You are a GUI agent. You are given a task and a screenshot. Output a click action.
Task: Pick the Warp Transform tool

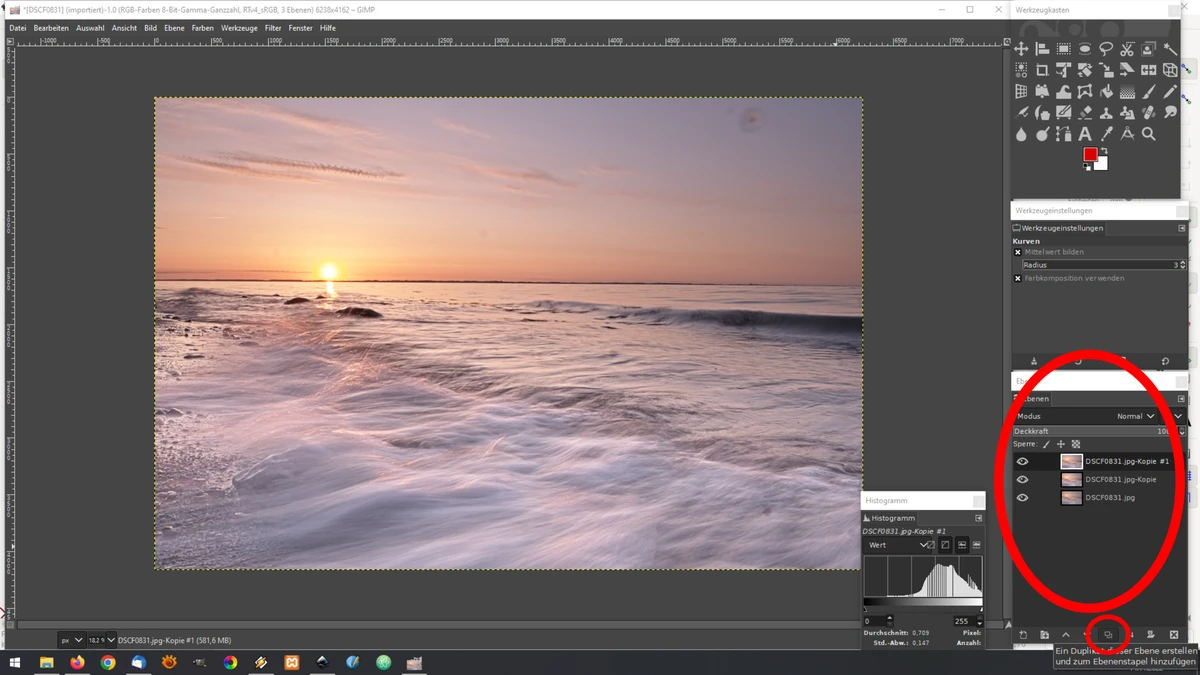tap(1064, 91)
